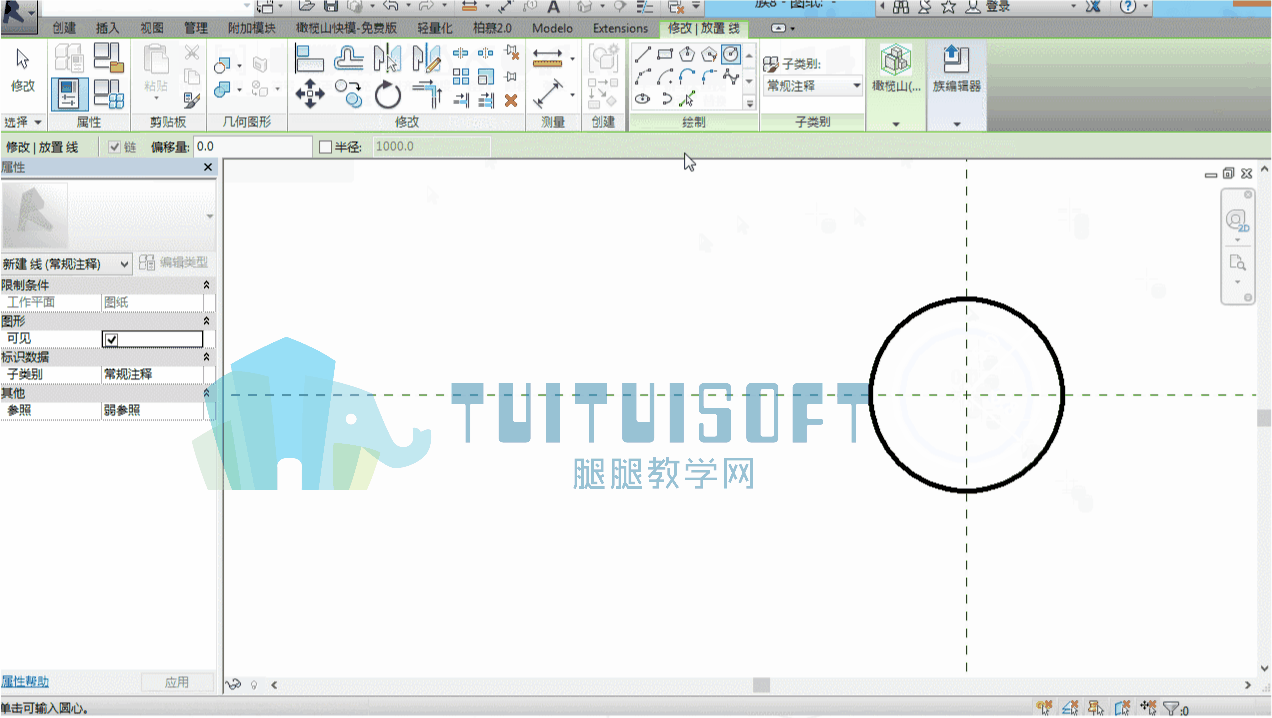Screen dimensions: 1272x718
Task: Click the Split Element tool
Action: pos(461,53)
